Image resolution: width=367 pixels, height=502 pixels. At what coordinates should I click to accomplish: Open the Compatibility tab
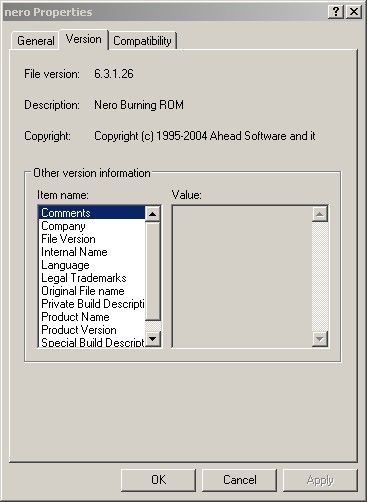142,41
